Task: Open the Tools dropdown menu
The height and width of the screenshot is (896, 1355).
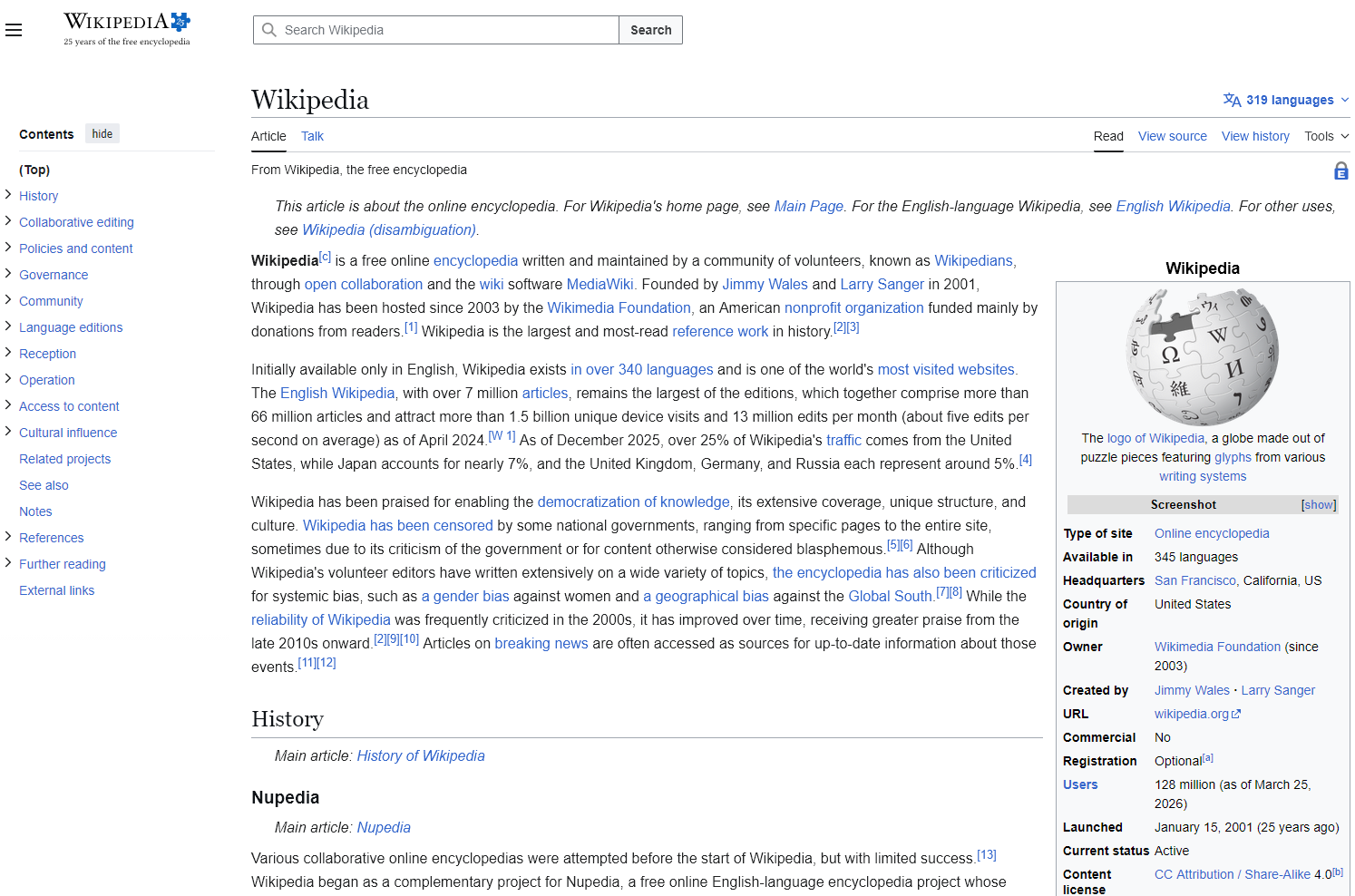Action: pyautogui.click(x=1326, y=136)
